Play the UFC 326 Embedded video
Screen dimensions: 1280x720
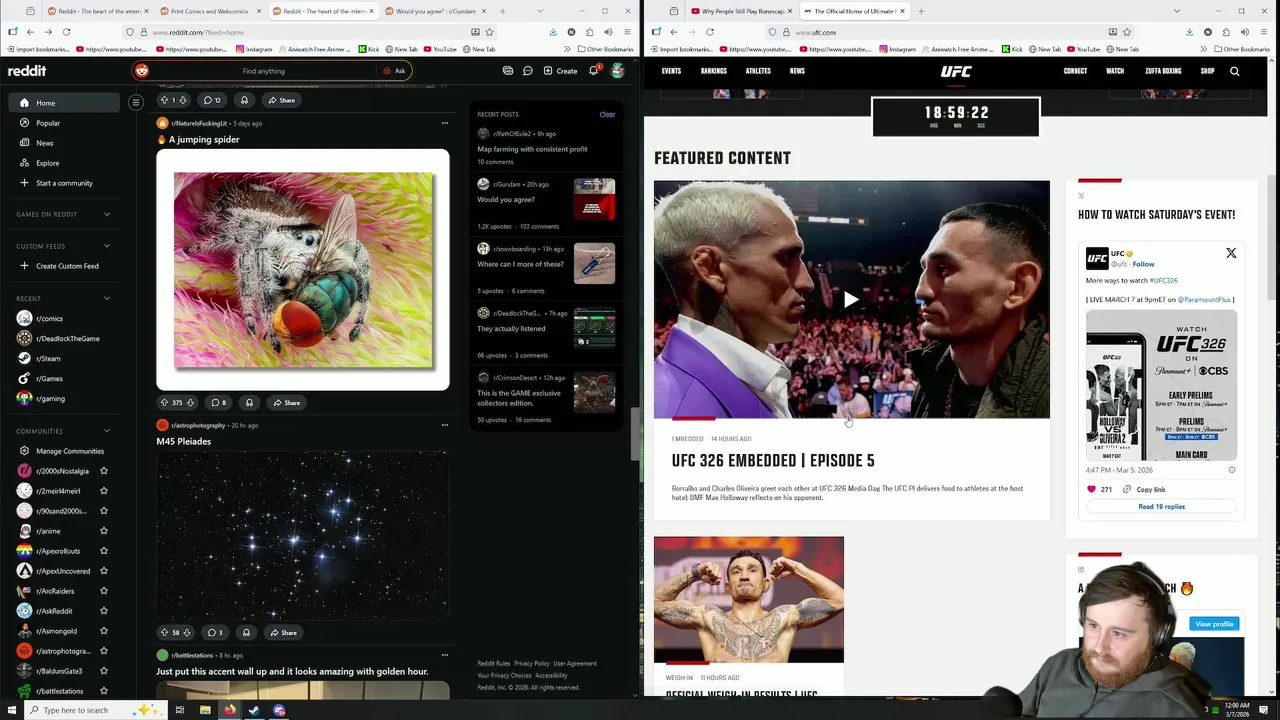851,299
